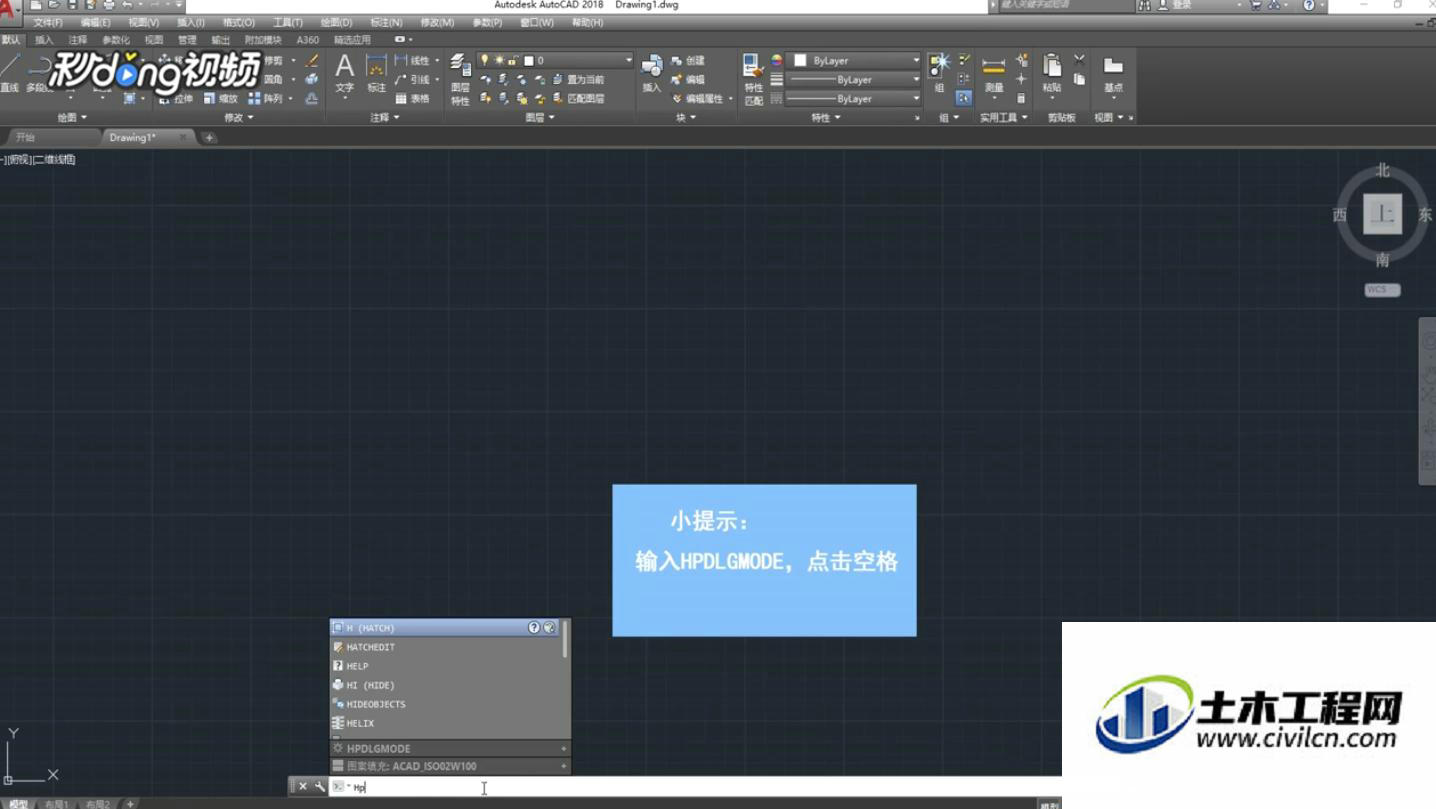Expand 图案填充 ACAD_ISO02W100 suggestion group
This screenshot has height=809, width=1436.
click(x=564, y=766)
